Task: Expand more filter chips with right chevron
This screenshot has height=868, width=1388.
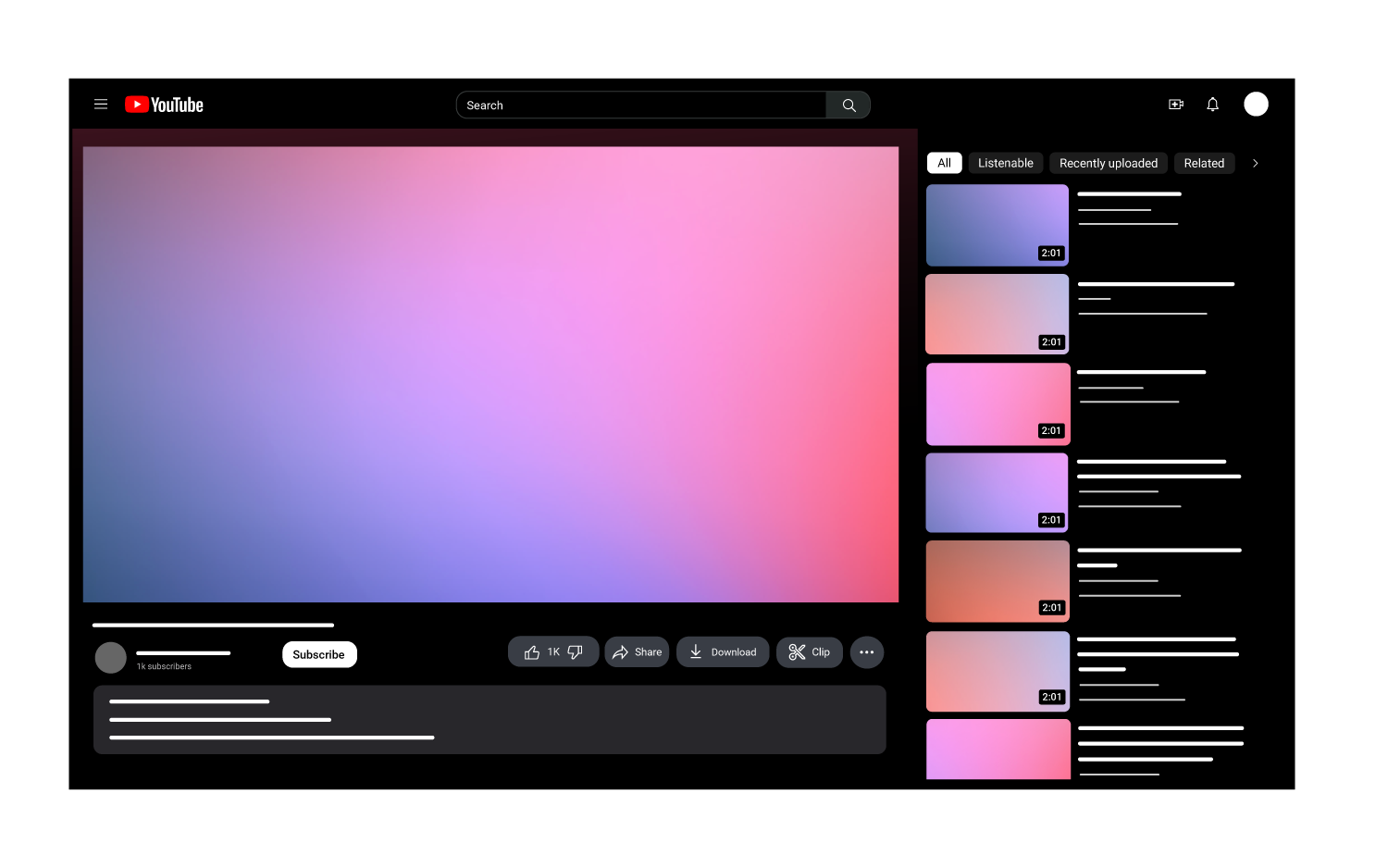Action: [x=1255, y=163]
